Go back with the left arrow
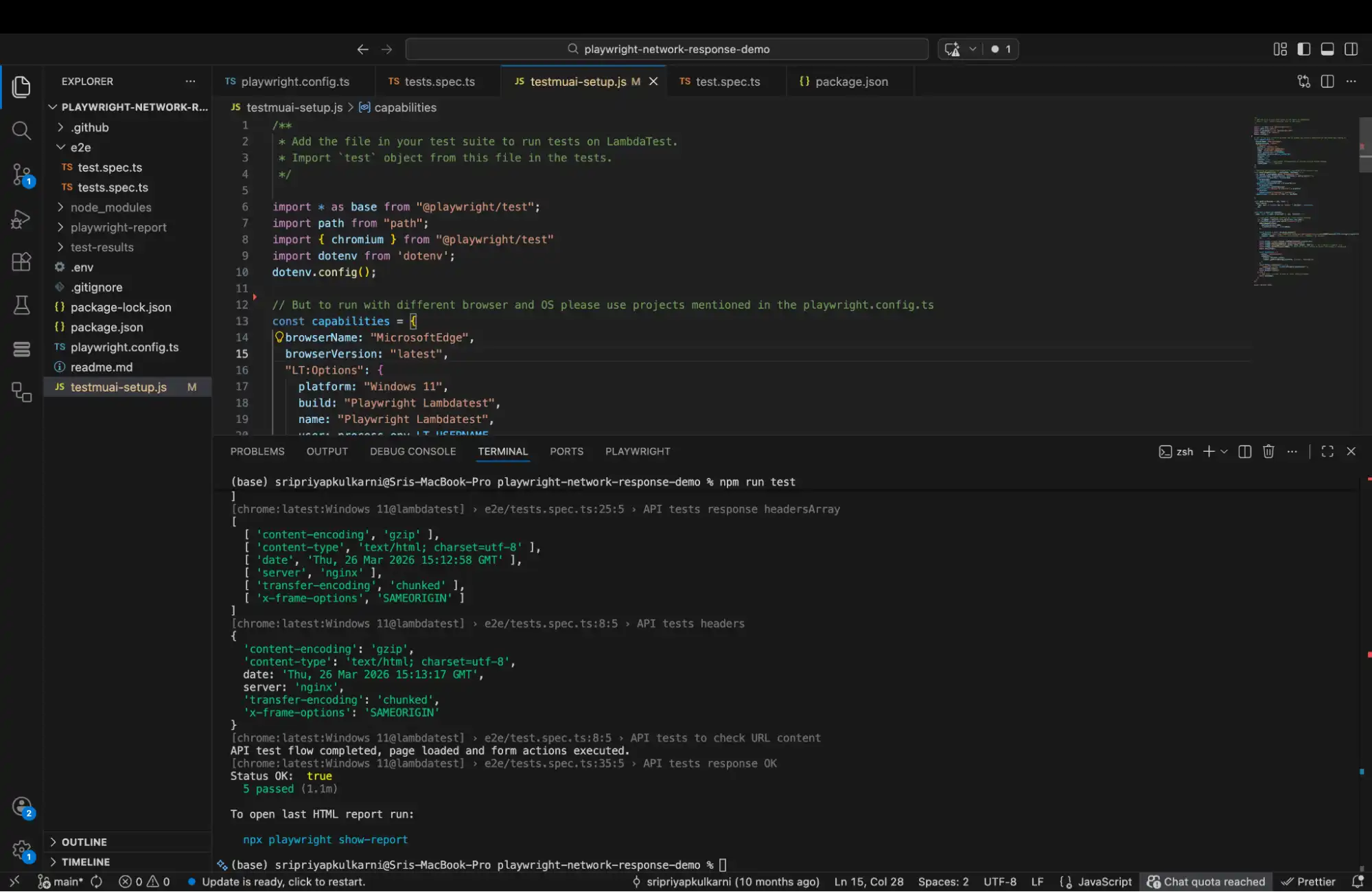 [x=362, y=49]
